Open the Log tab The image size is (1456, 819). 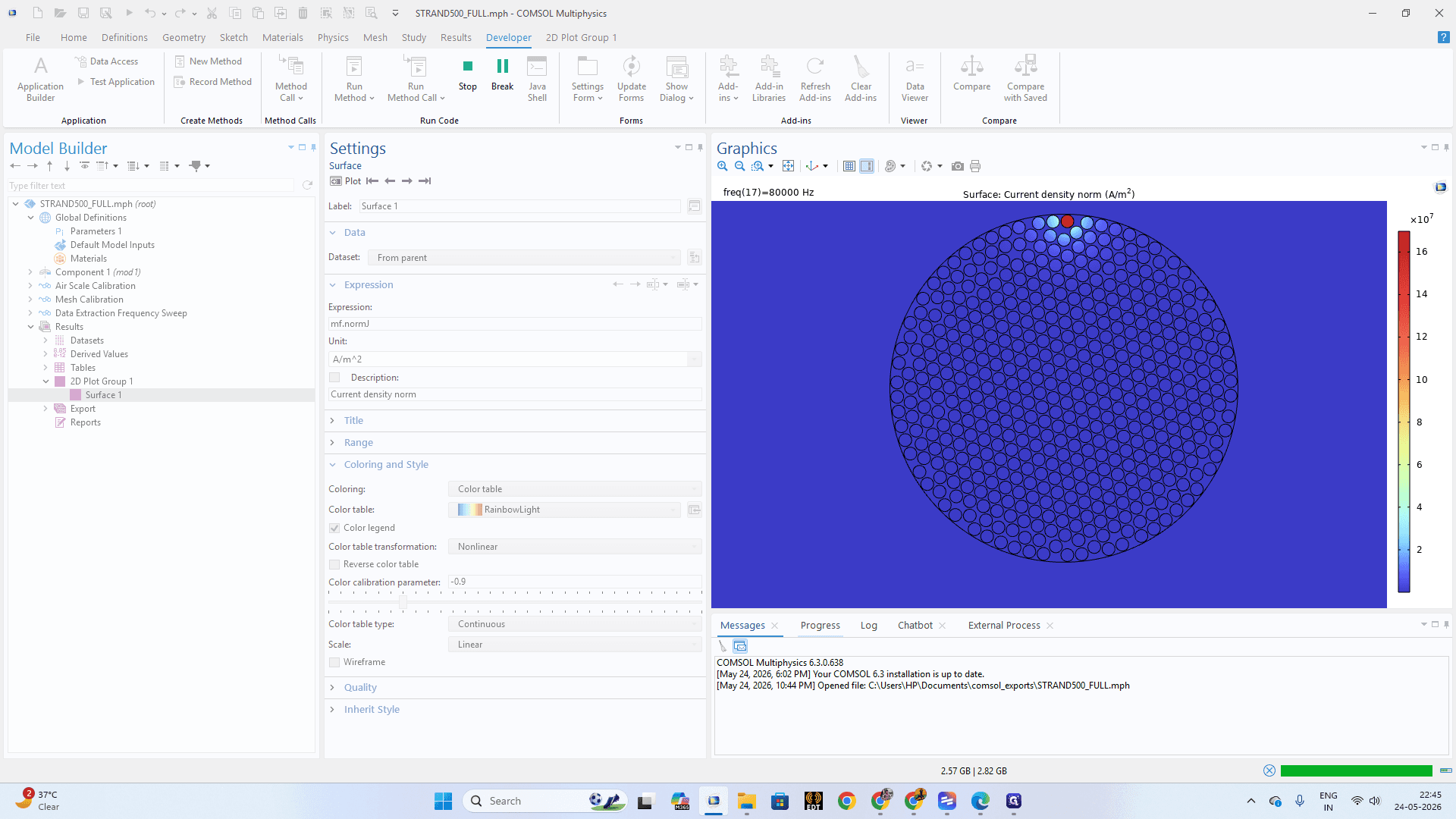click(x=868, y=625)
